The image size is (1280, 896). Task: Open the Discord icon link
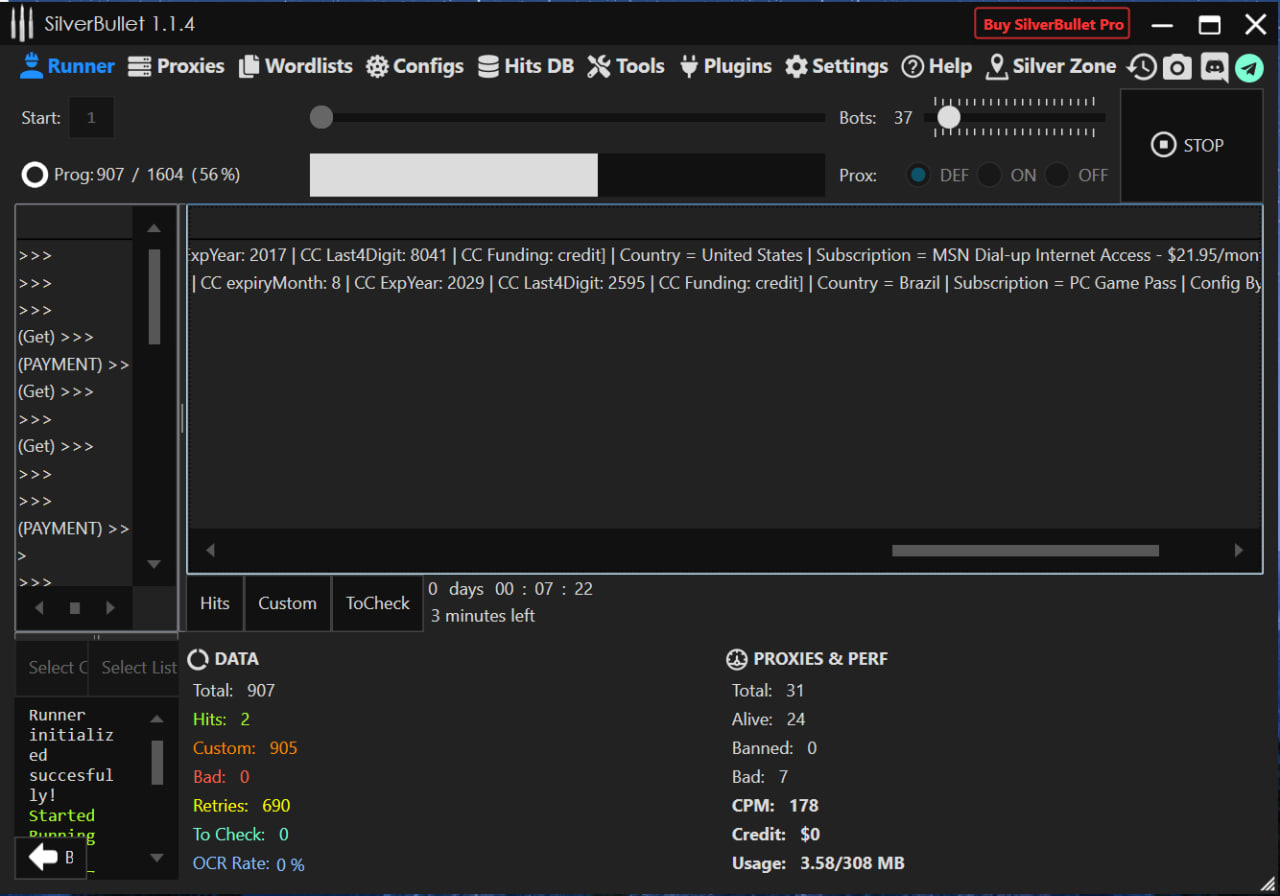click(x=1214, y=67)
